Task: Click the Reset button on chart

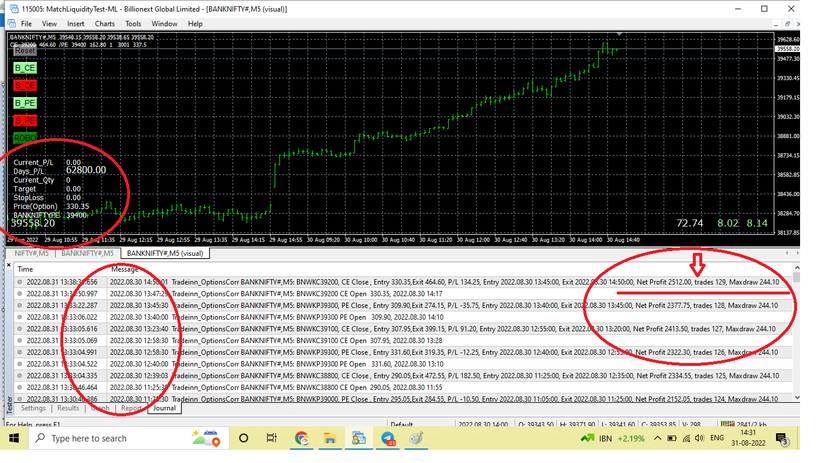Action: pos(24,51)
